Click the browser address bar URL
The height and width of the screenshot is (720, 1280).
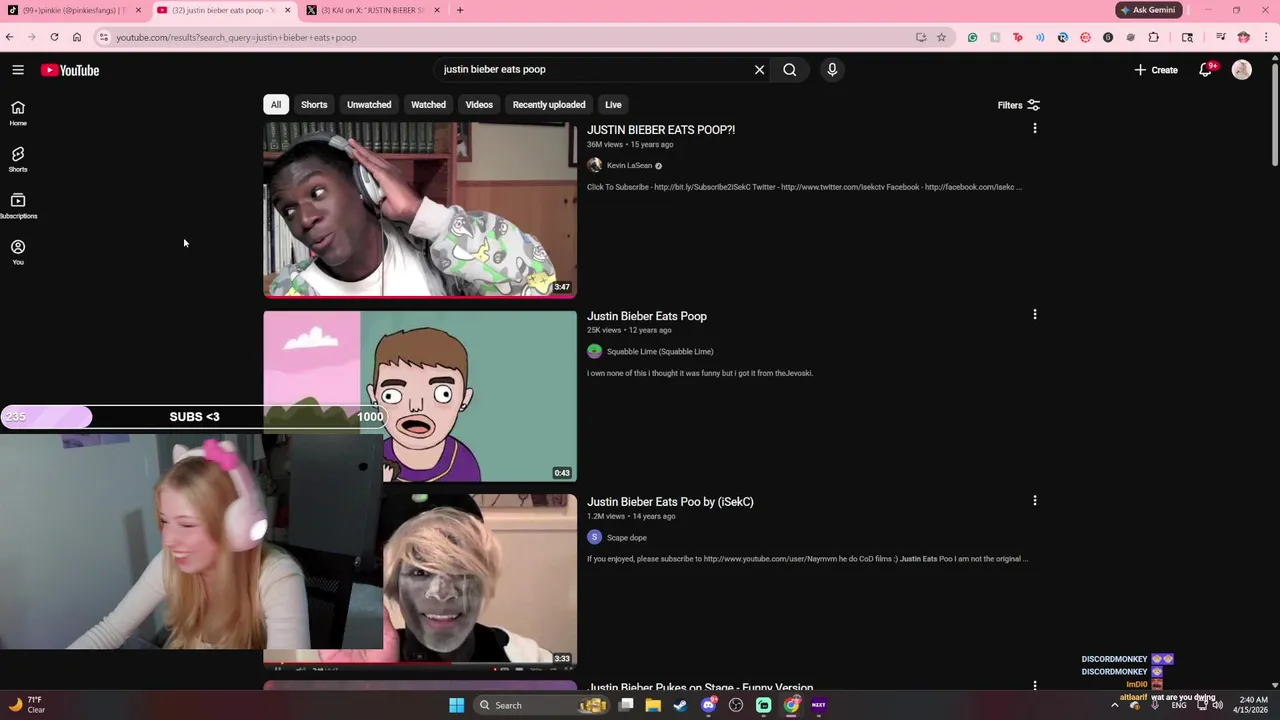pyautogui.click(x=236, y=38)
